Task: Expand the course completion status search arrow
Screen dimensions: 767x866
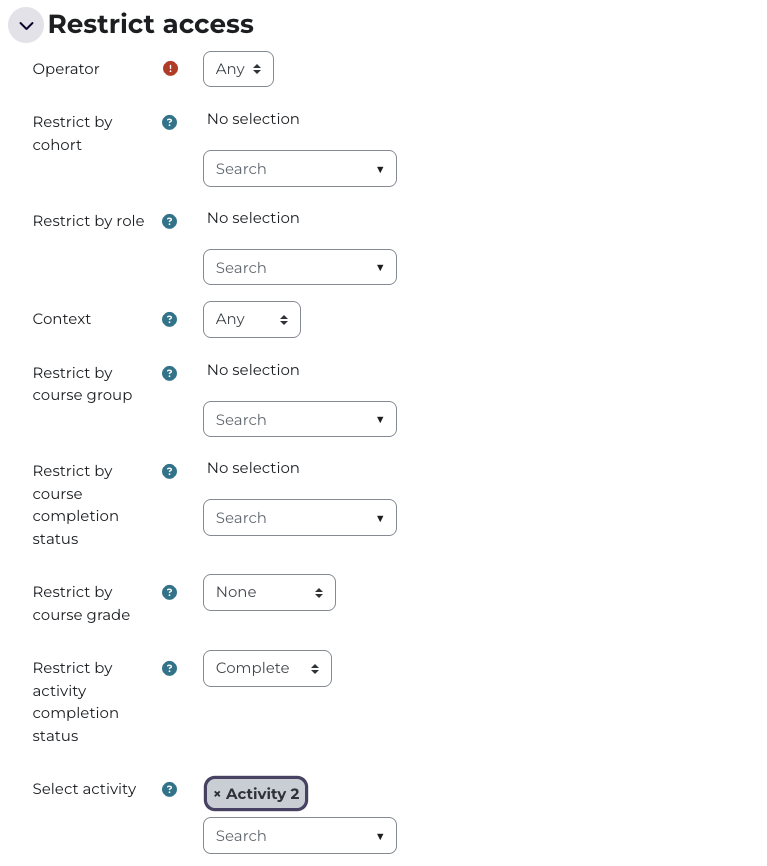Action: (x=380, y=518)
